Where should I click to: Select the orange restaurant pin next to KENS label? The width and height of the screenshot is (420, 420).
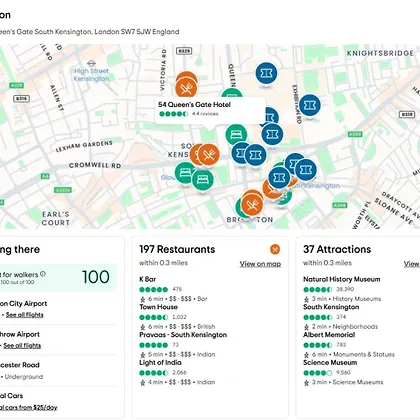209,154
